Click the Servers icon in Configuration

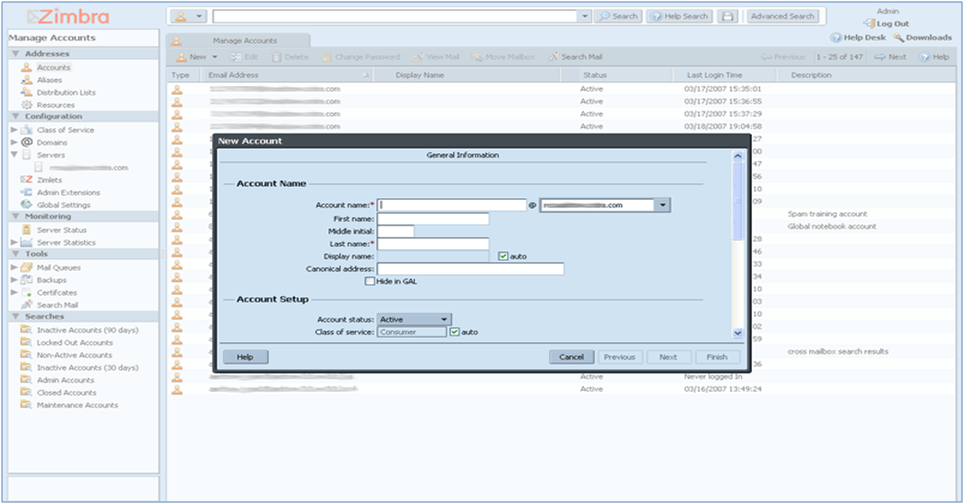point(26,155)
